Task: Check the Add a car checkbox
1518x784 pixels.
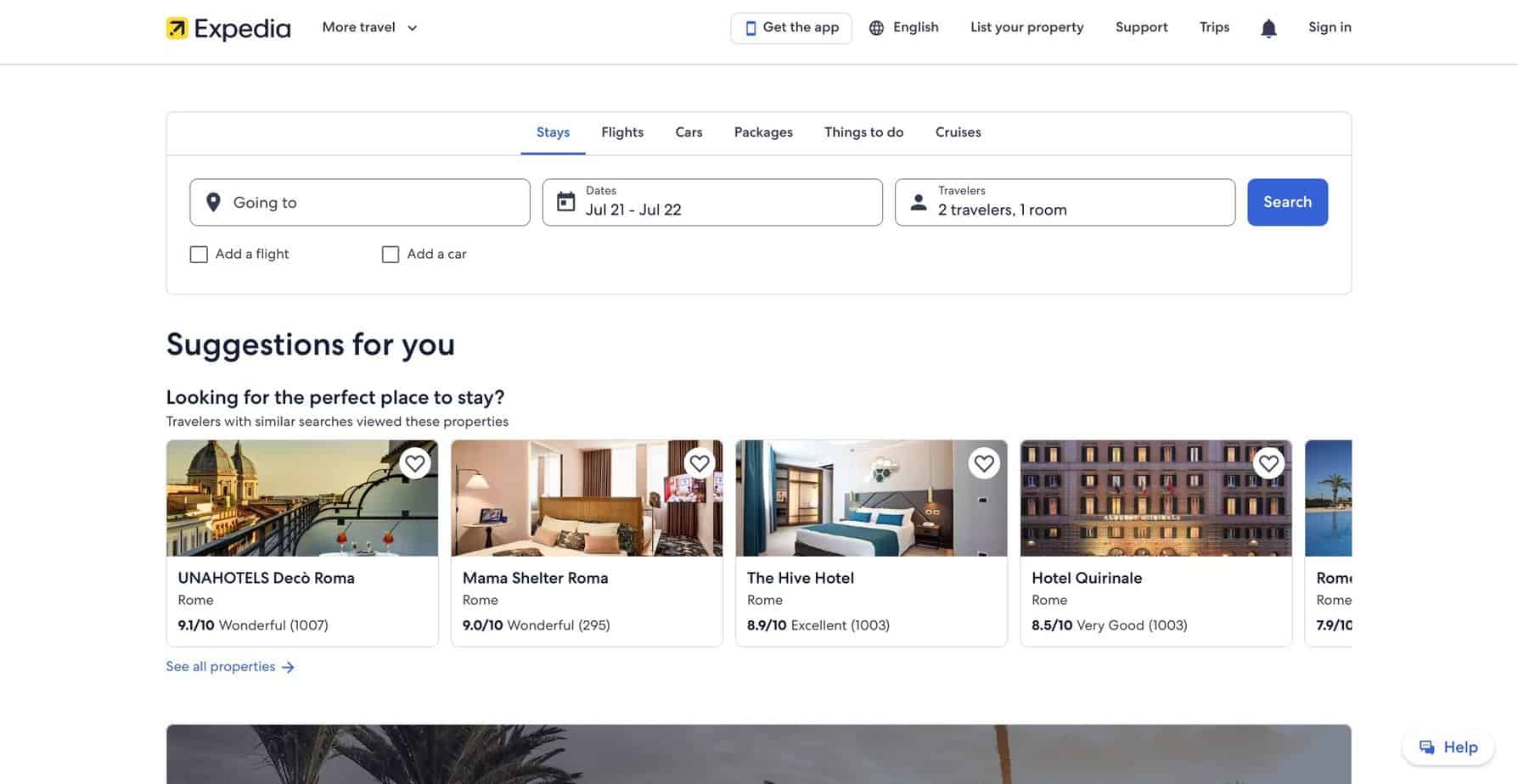Action: point(391,255)
